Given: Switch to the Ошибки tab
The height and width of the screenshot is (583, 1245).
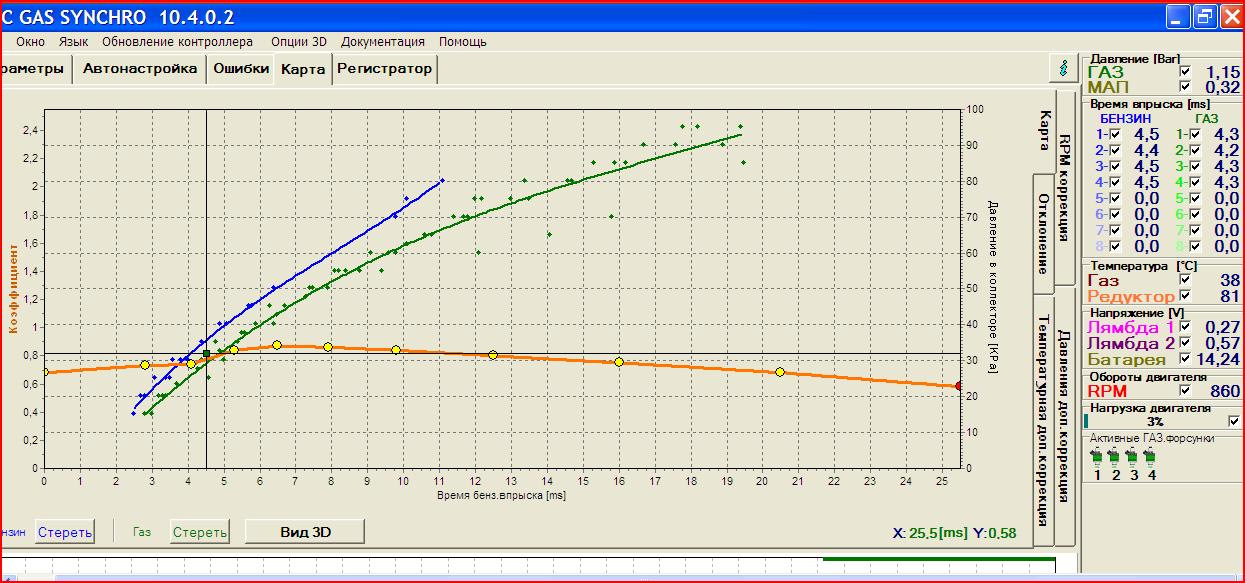Looking at the screenshot, I should (241, 69).
